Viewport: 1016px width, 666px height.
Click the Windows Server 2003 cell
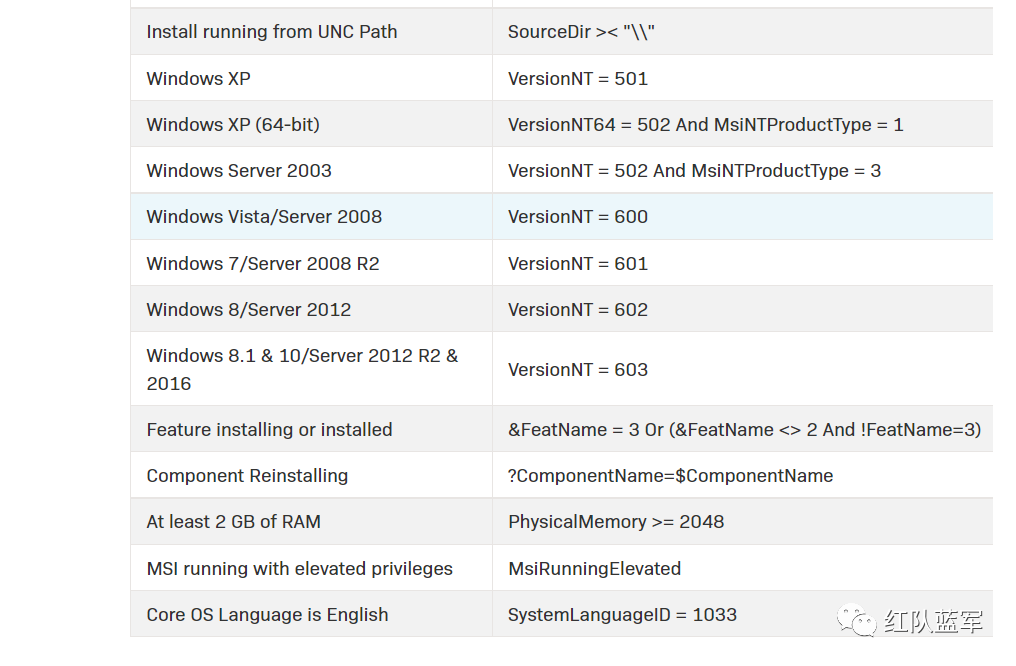[x=239, y=171]
